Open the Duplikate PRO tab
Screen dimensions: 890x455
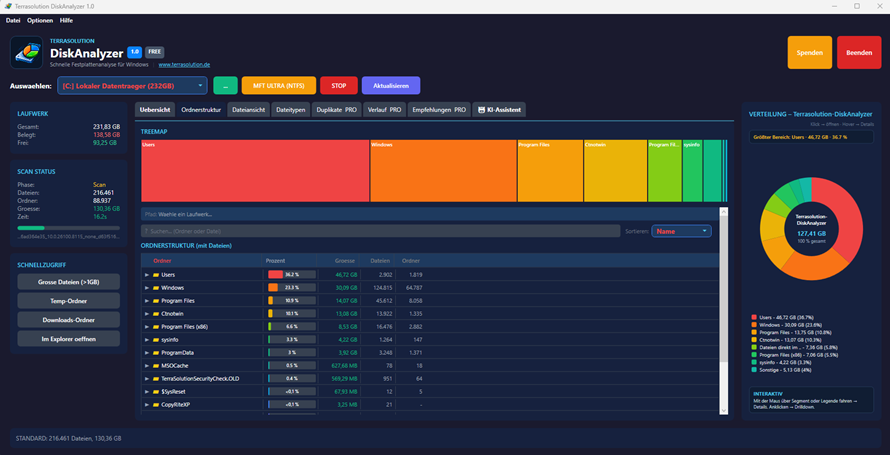pos(337,109)
